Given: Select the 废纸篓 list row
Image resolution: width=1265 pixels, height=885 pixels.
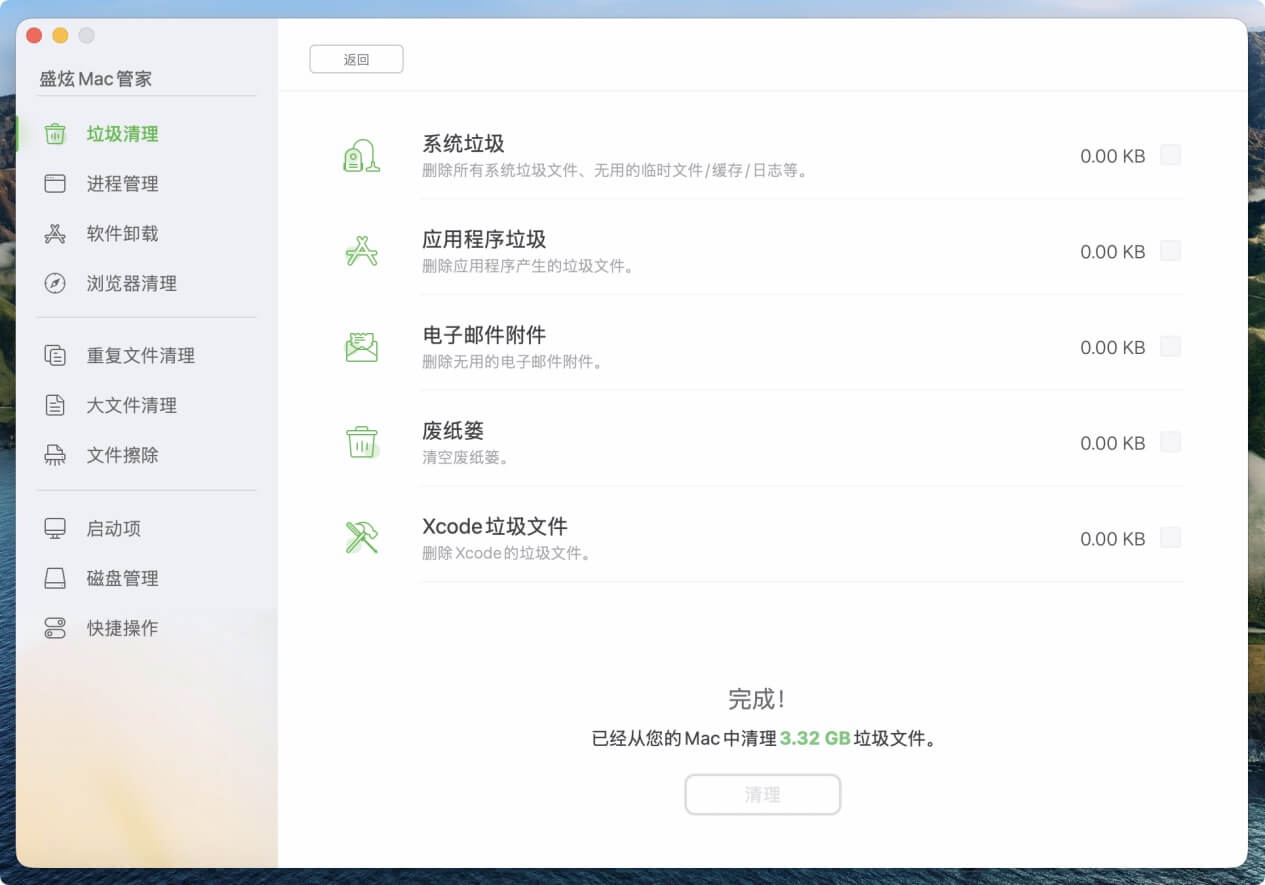Looking at the screenshot, I should [700, 442].
